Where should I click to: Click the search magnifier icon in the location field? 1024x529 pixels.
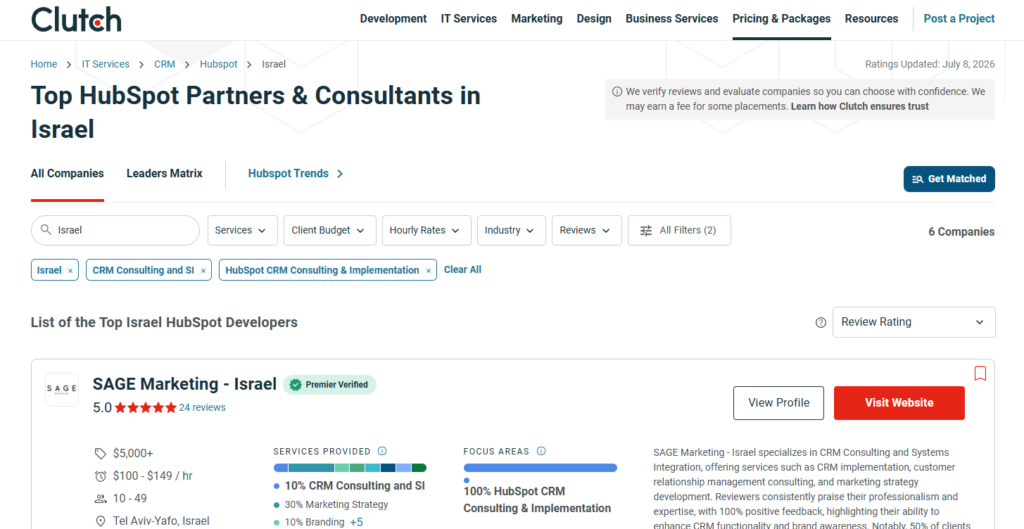[45, 230]
